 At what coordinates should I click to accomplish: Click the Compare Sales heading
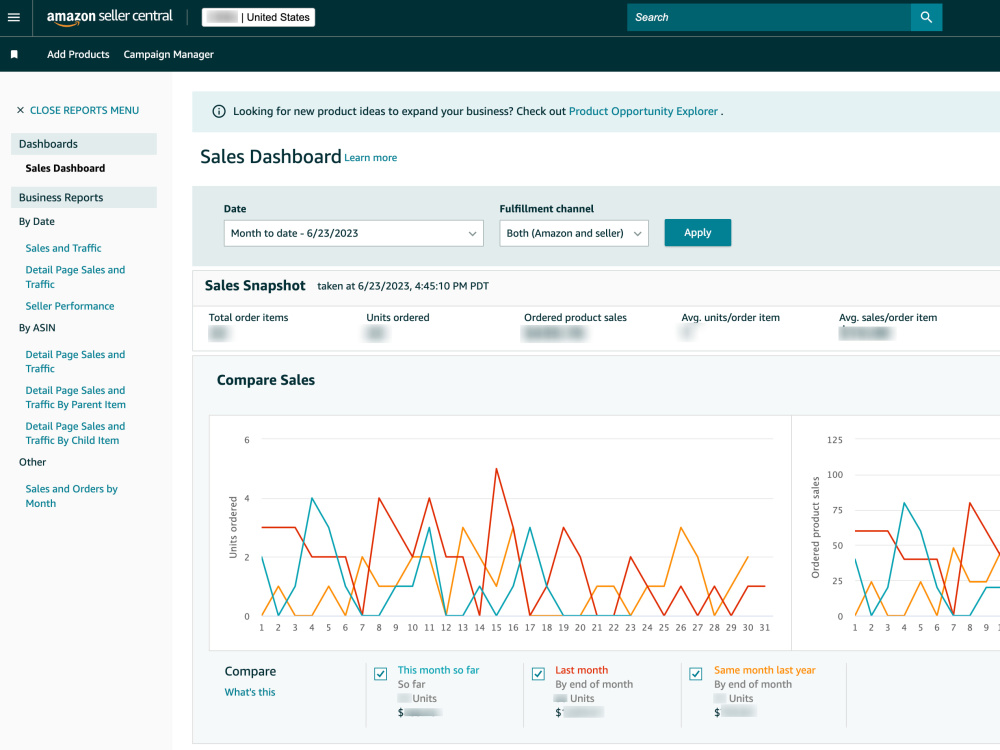point(266,380)
